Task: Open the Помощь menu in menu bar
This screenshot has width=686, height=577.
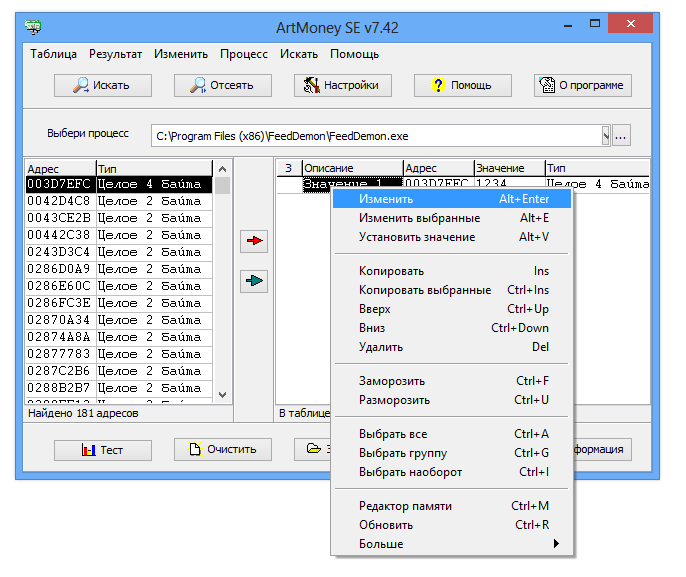Action: click(354, 54)
